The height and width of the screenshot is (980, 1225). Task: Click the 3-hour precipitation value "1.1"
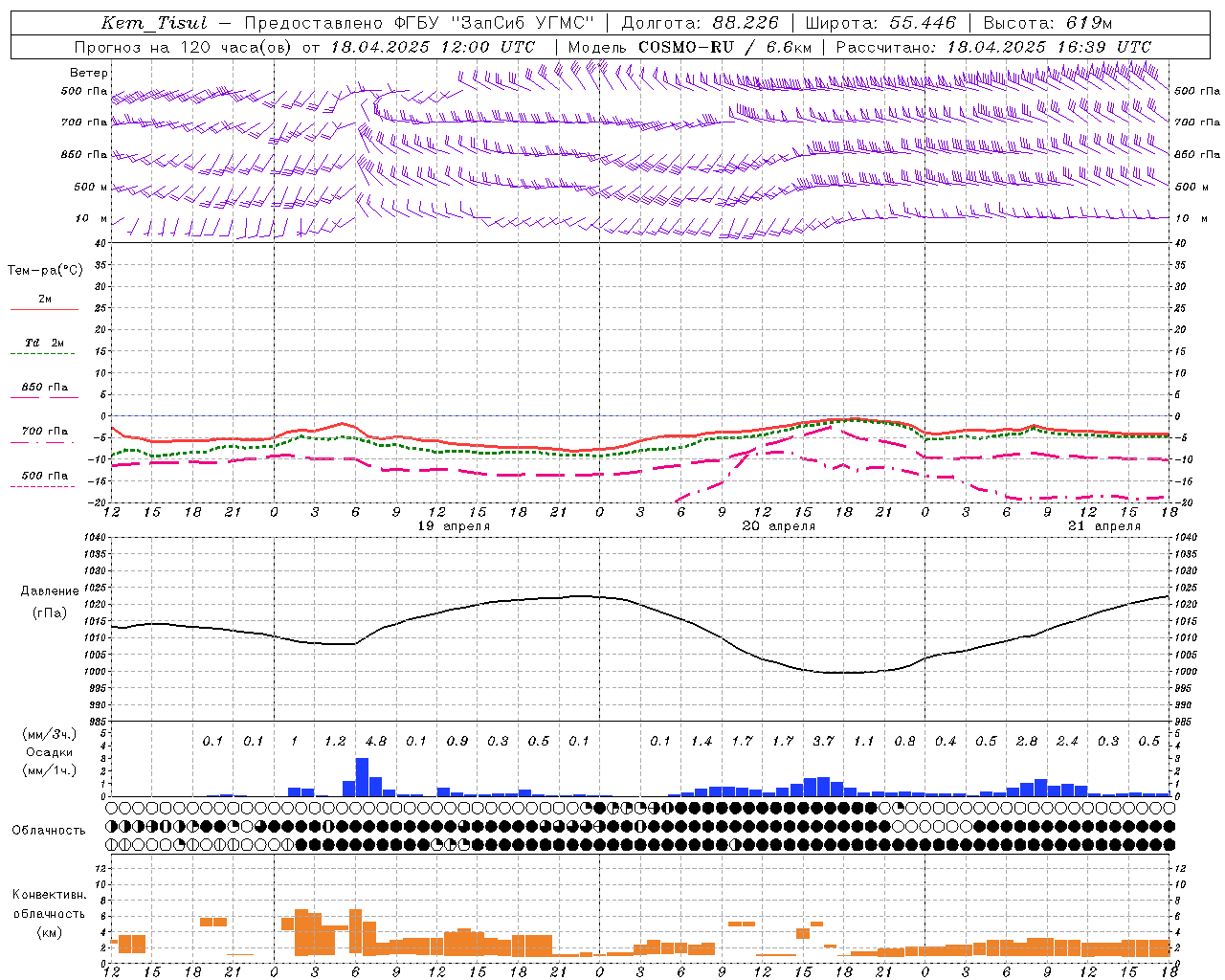[864, 742]
